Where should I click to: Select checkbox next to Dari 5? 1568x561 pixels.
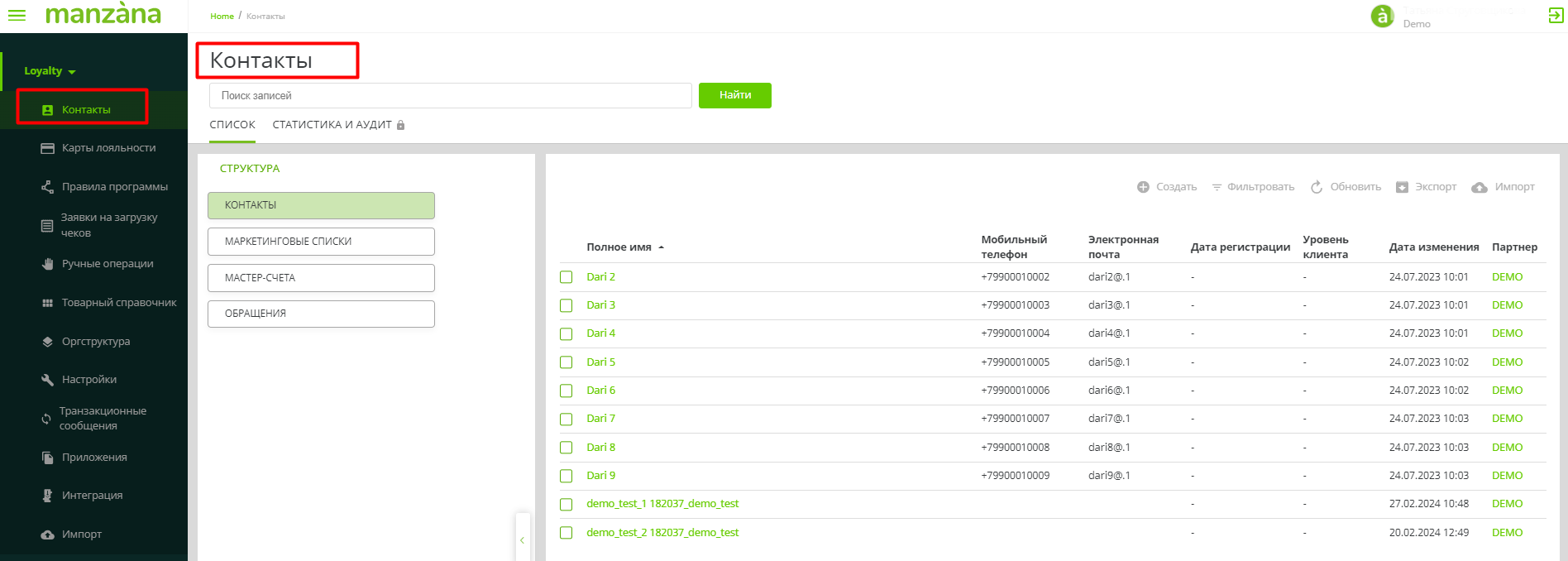(x=566, y=362)
